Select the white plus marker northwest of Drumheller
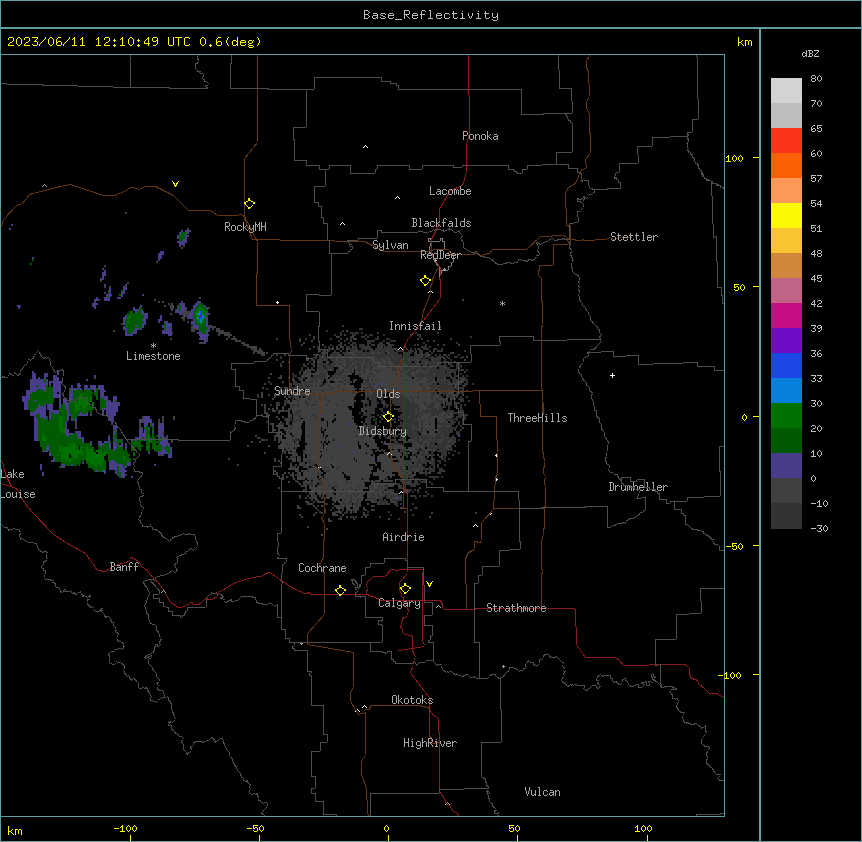Viewport: 862px width, 842px height. click(612, 375)
